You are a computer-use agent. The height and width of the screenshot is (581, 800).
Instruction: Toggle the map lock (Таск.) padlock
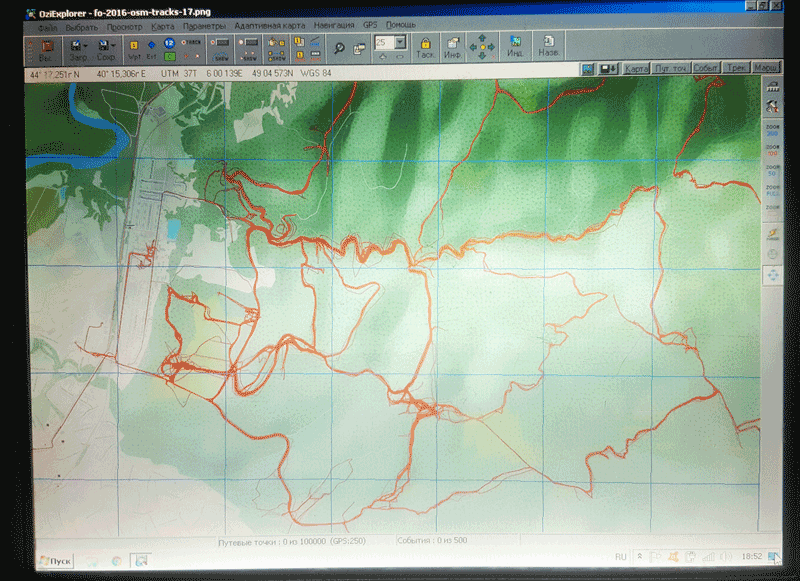(x=425, y=46)
